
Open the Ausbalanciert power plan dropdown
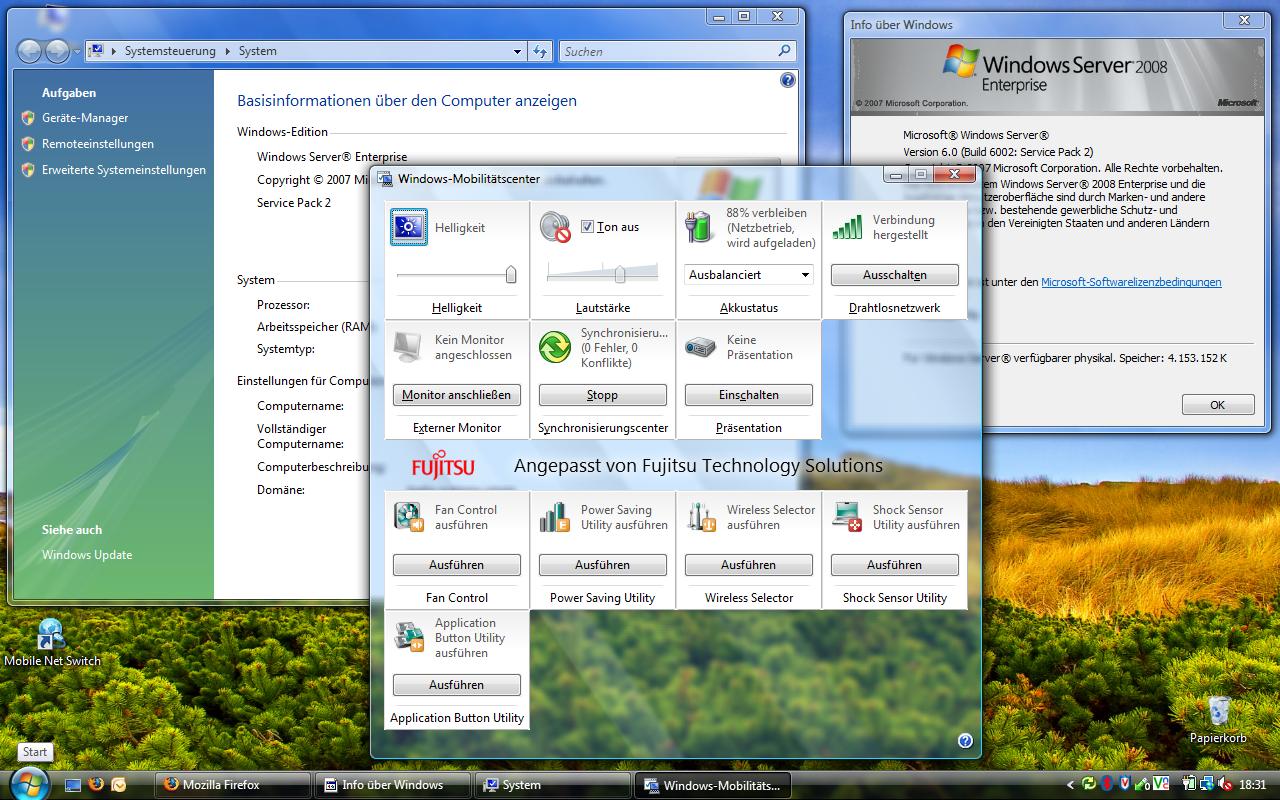(x=750, y=275)
